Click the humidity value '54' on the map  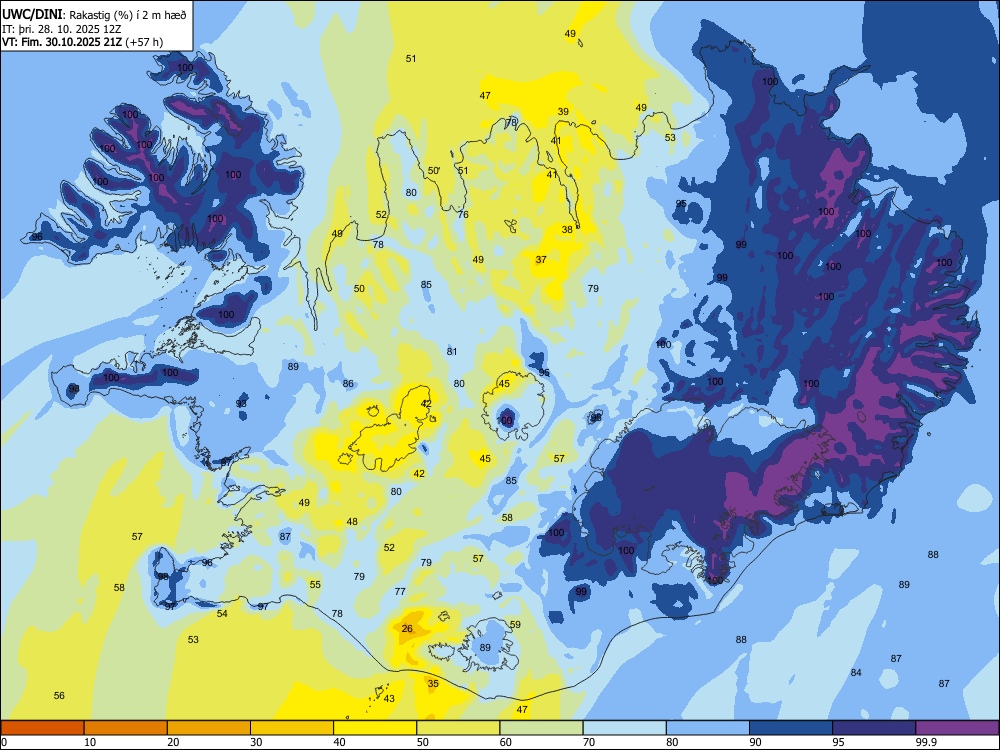[x=222, y=614]
